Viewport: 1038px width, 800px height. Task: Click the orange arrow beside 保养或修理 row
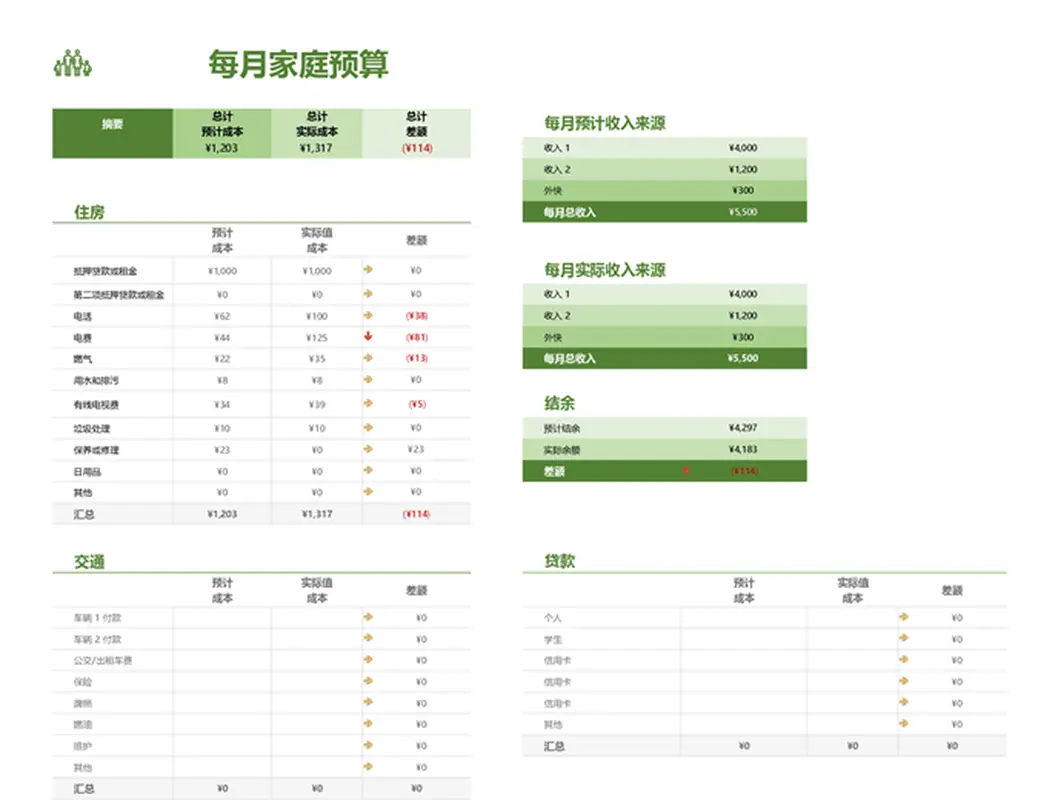click(x=369, y=448)
